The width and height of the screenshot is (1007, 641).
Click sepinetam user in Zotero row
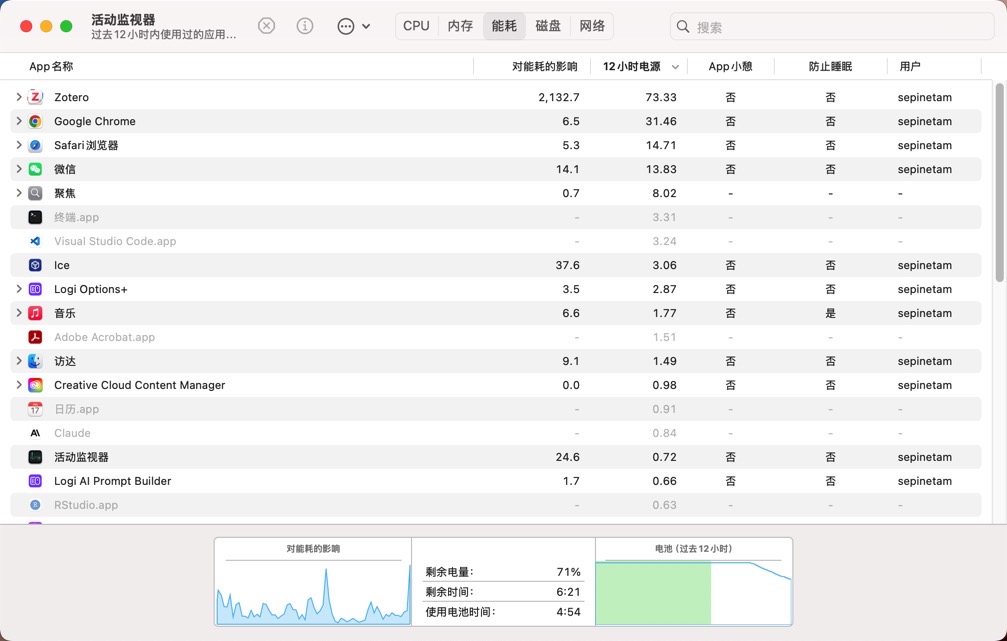tap(925, 97)
